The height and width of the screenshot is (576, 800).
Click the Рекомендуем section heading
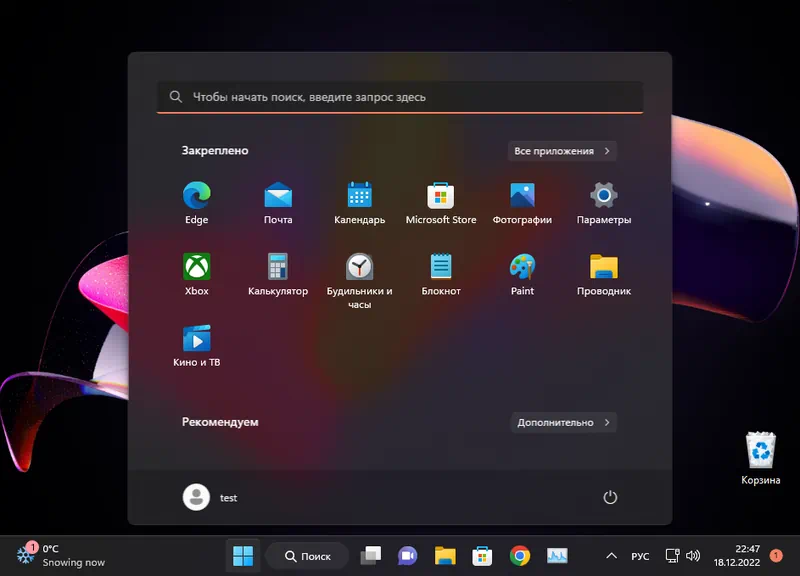[220, 422]
